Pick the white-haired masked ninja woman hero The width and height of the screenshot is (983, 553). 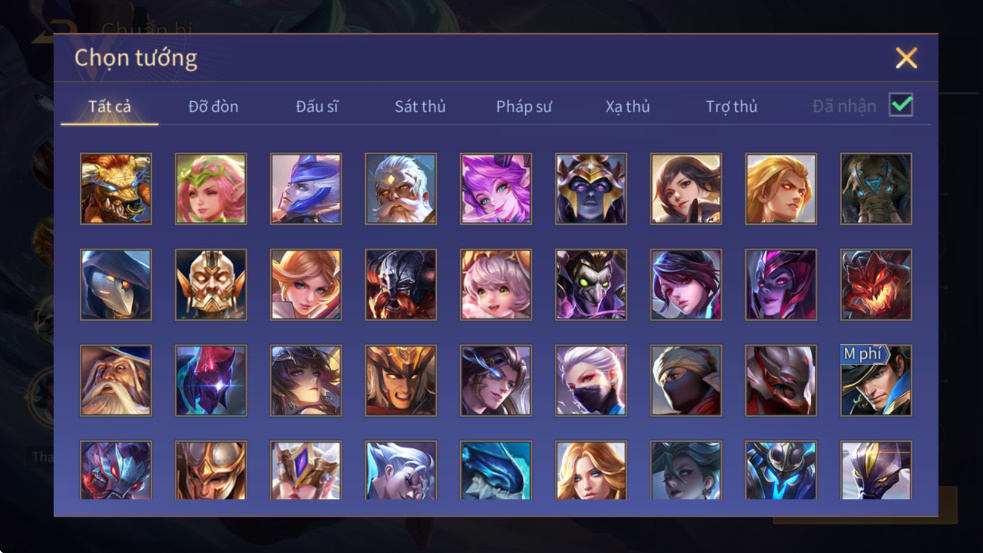[591, 381]
